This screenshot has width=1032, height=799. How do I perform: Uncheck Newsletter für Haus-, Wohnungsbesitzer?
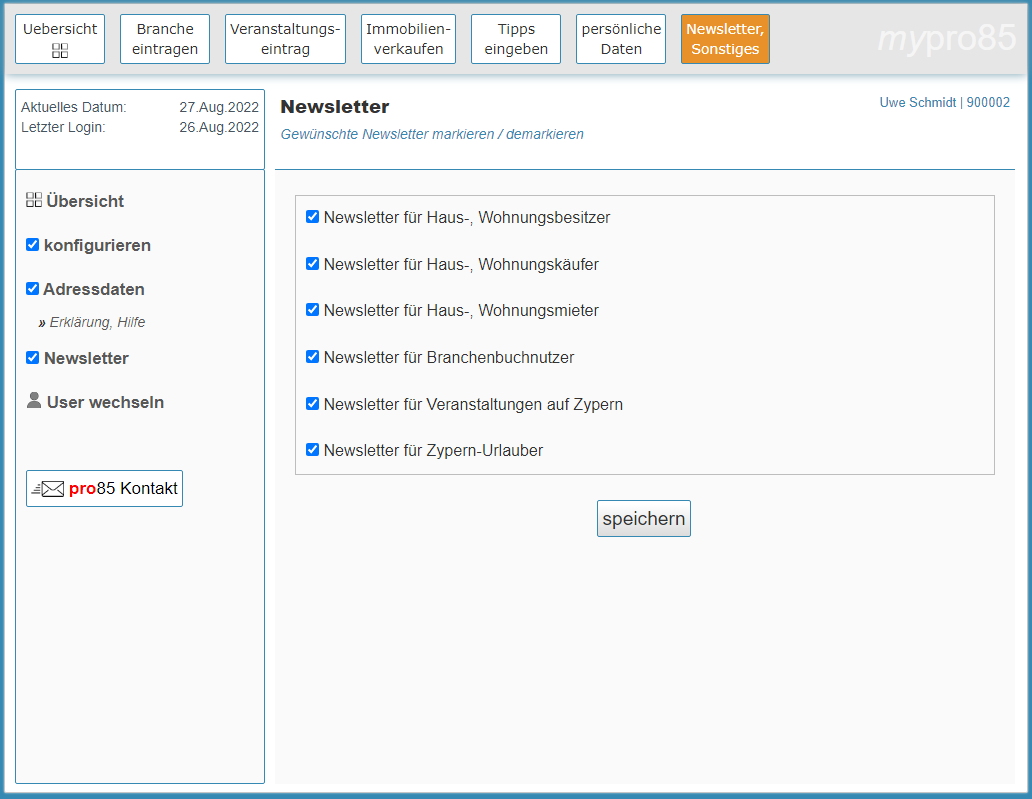[312, 217]
